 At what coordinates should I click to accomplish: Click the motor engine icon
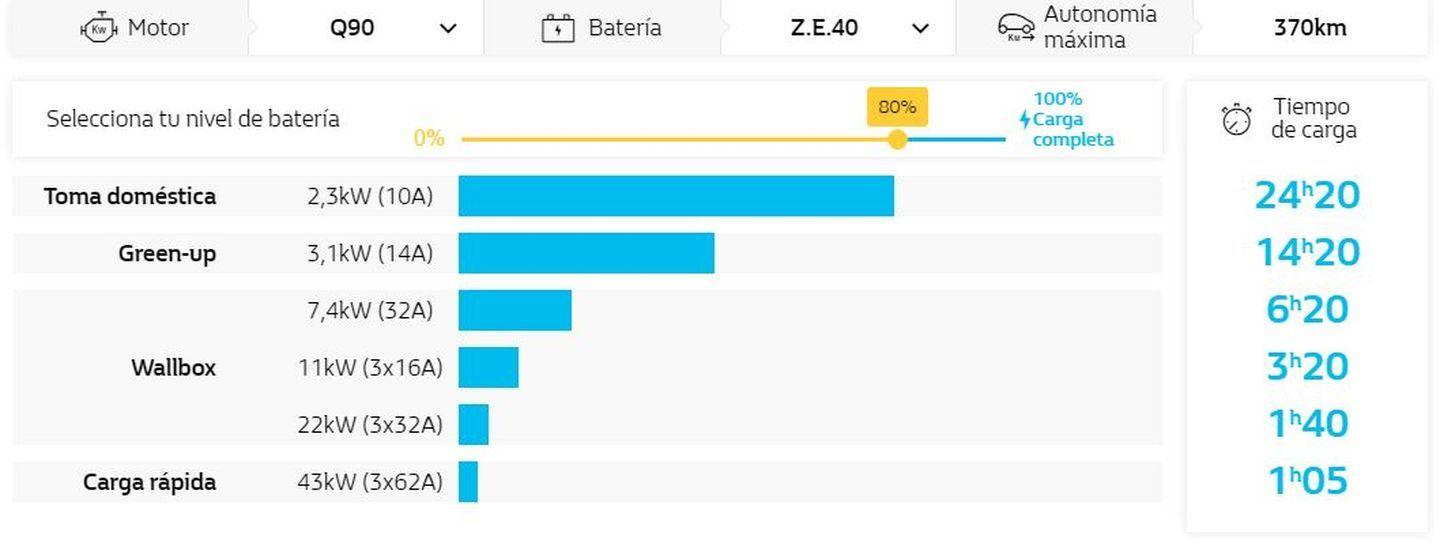[x=99, y=28]
